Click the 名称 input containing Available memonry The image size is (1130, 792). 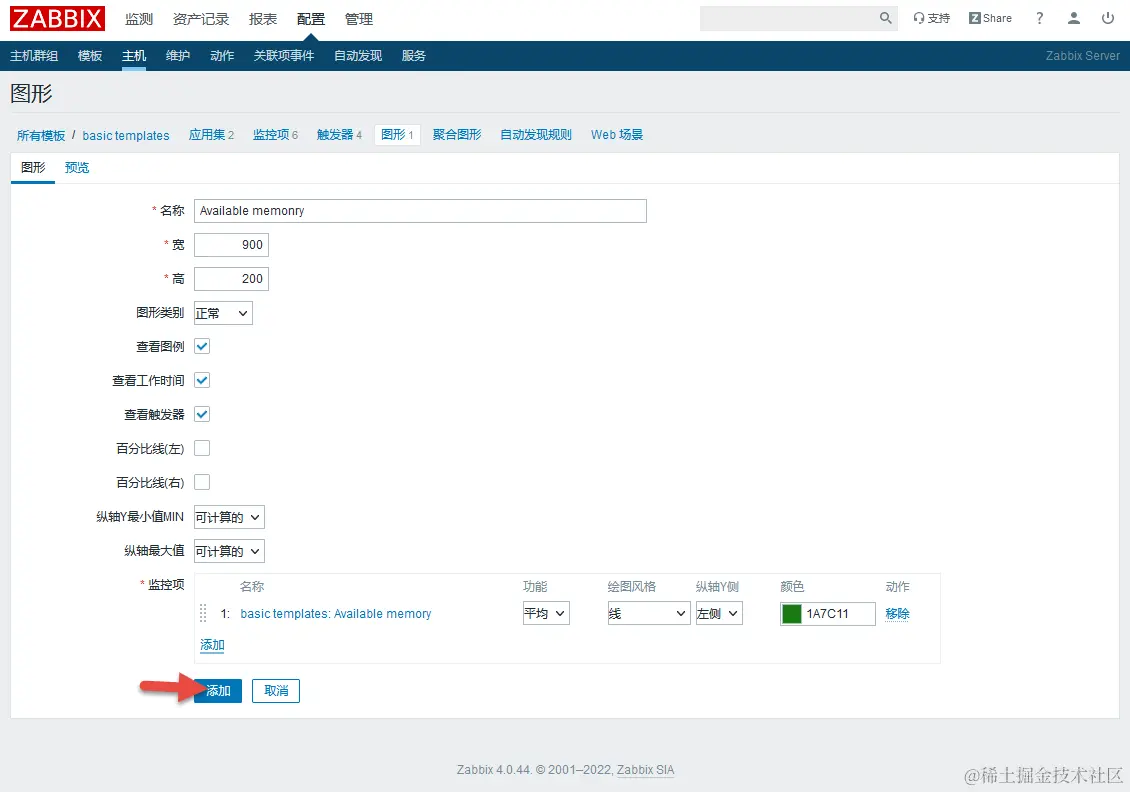(420, 211)
